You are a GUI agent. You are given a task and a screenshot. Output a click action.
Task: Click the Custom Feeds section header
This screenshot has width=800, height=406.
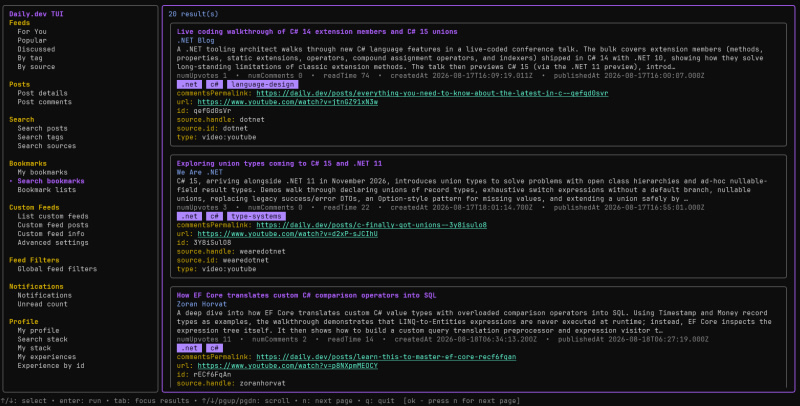point(34,208)
